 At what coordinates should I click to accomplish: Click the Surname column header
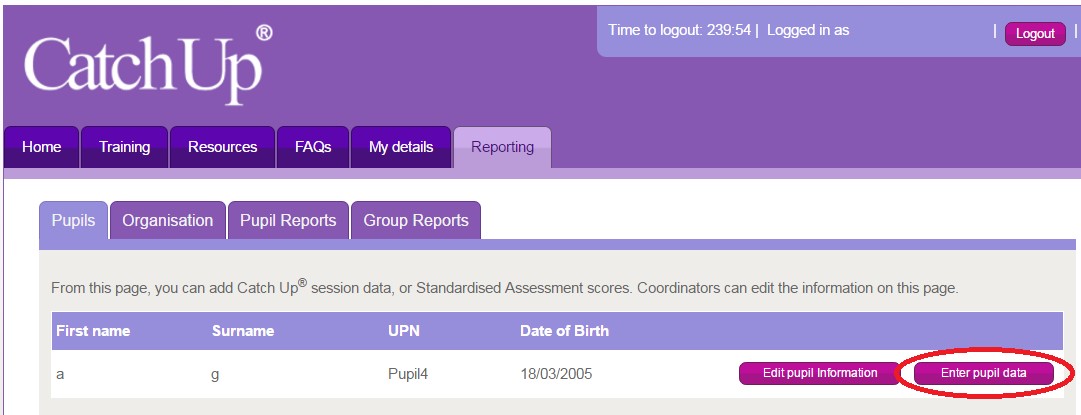tap(243, 331)
